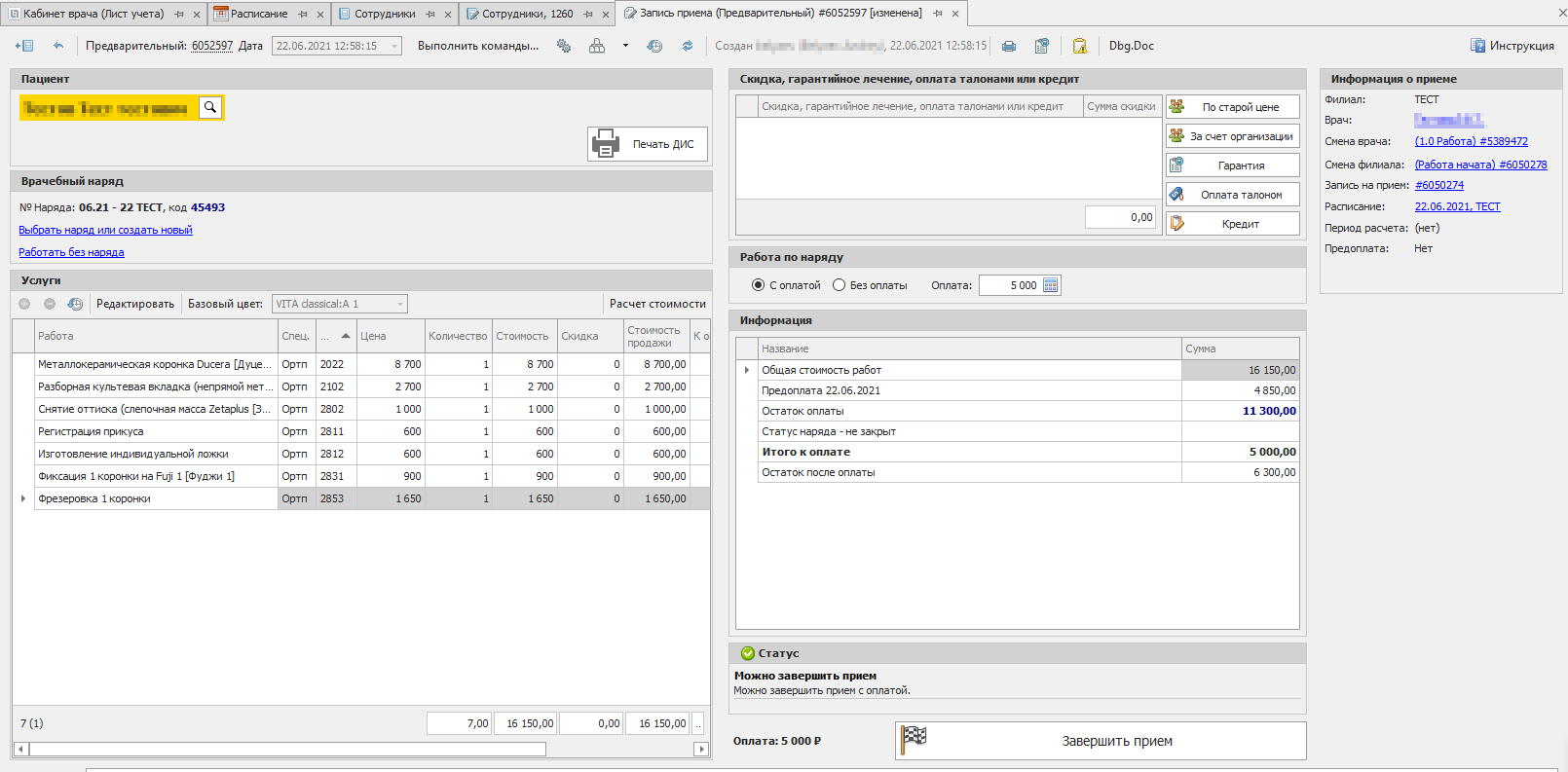
Task: Expand the 'Общая стоимость работ' row
Action: (747, 370)
